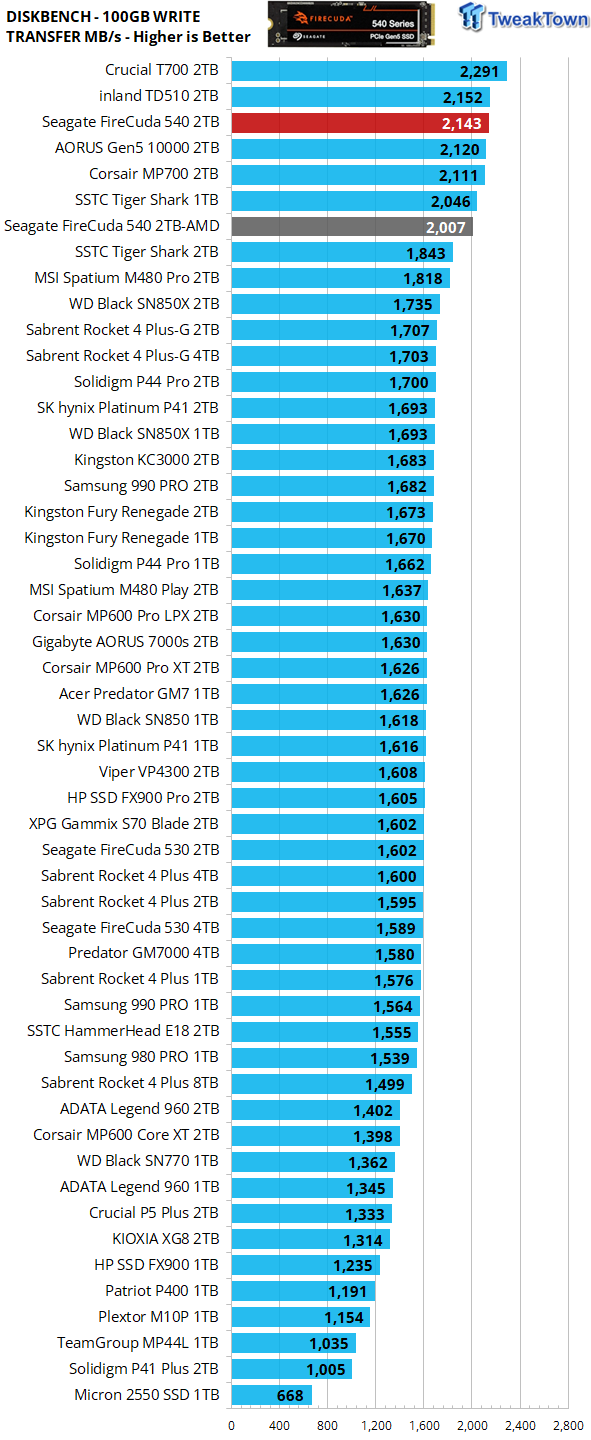Click the red Seagate FireCuda 540 2TB bar

(360, 123)
